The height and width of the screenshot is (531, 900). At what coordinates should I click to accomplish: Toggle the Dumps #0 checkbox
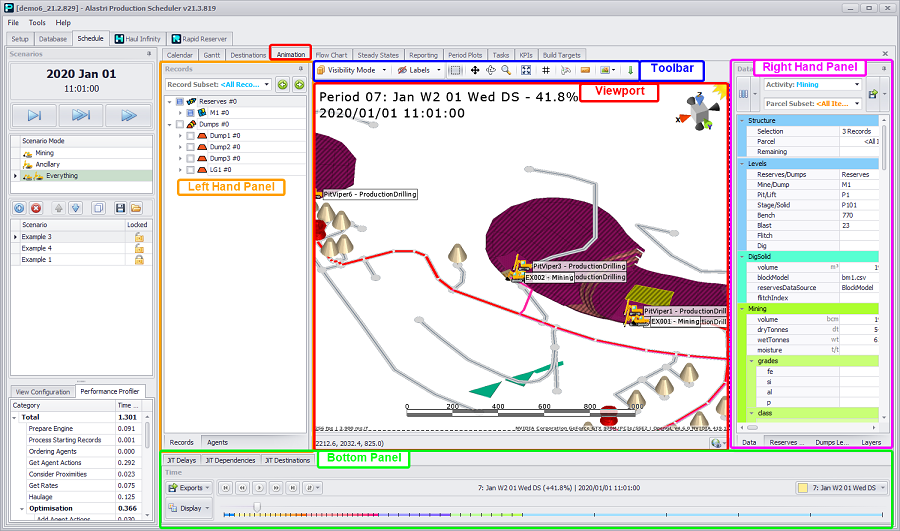click(x=179, y=124)
